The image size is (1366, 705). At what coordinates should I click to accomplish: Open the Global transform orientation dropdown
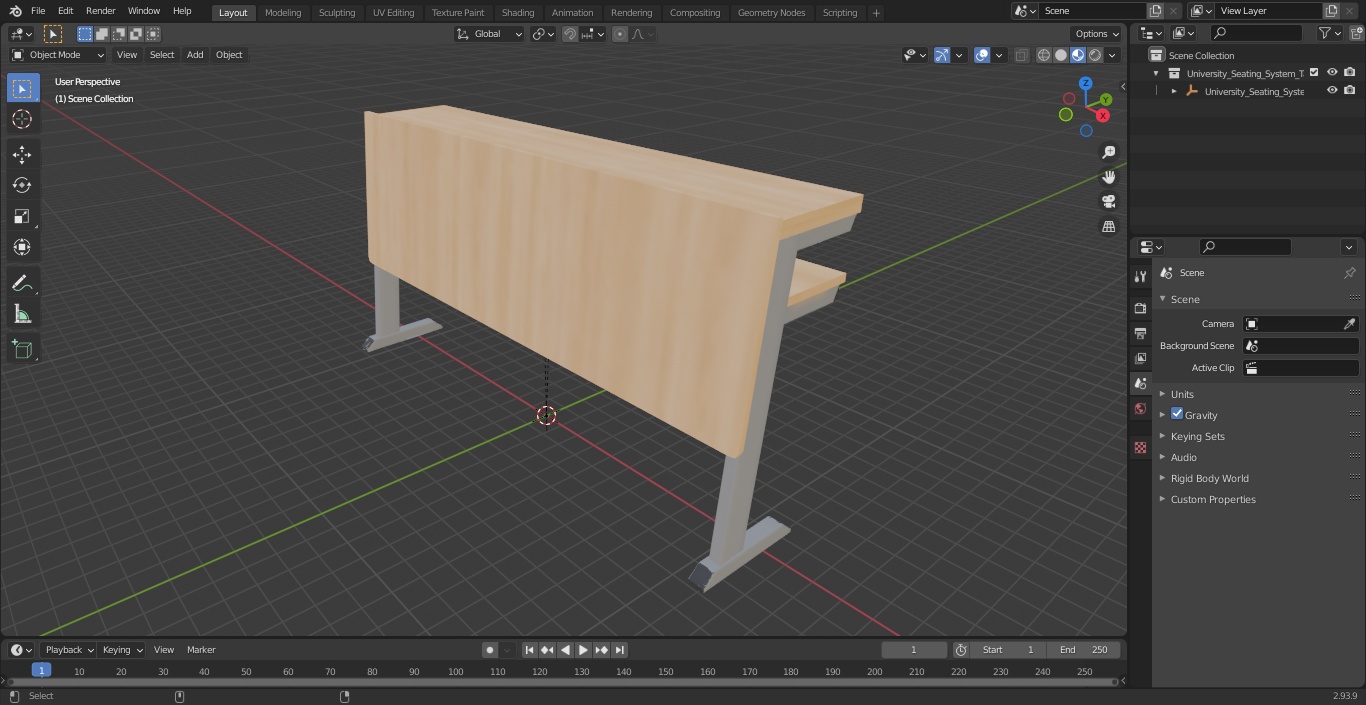pyautogui.click(x=489, y=34)
